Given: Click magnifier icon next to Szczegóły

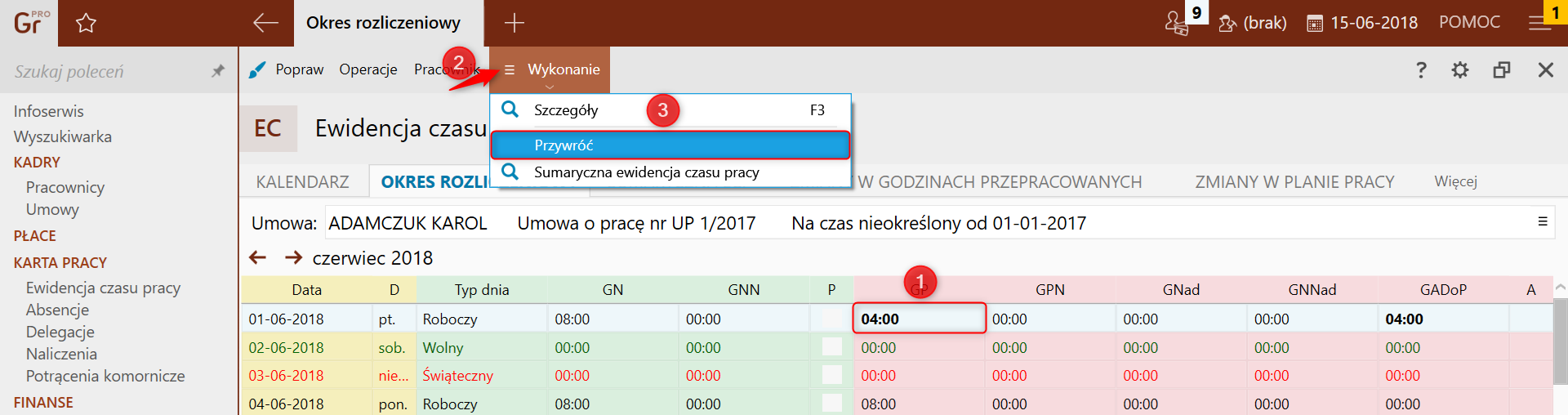Looking at the screenshot, I should click(x=510, y=109).
